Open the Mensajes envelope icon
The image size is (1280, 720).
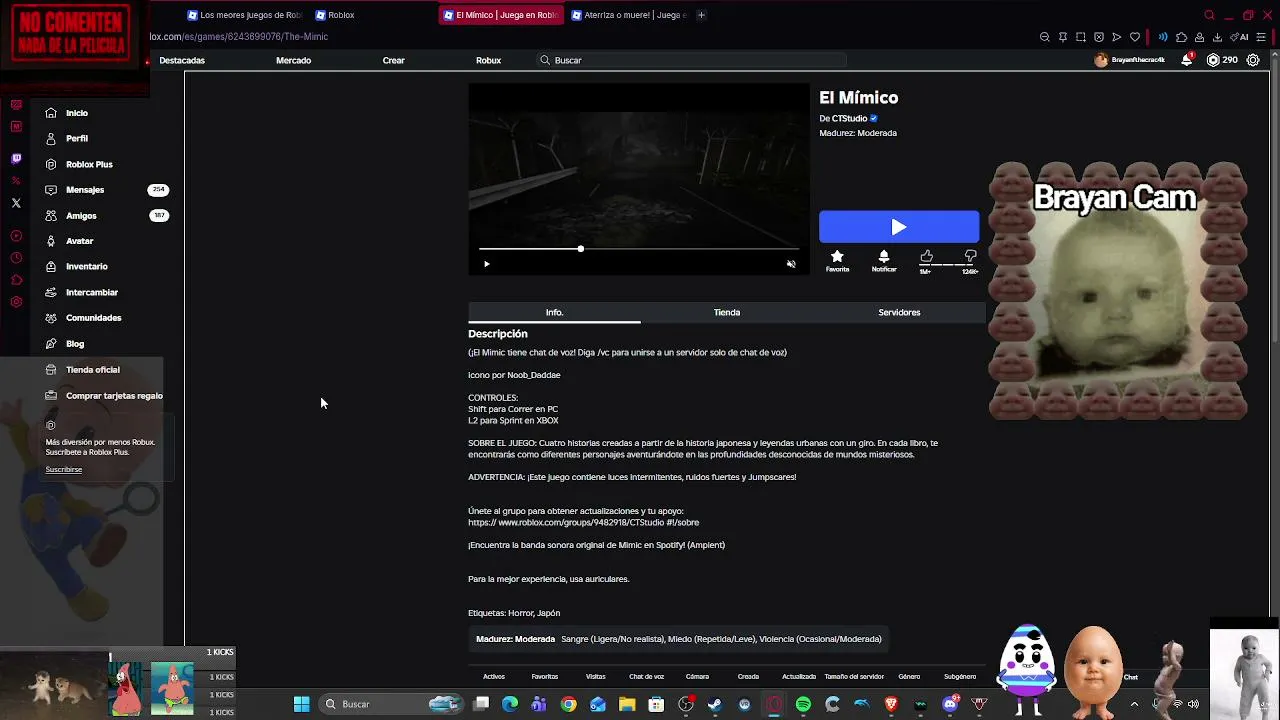51,190
